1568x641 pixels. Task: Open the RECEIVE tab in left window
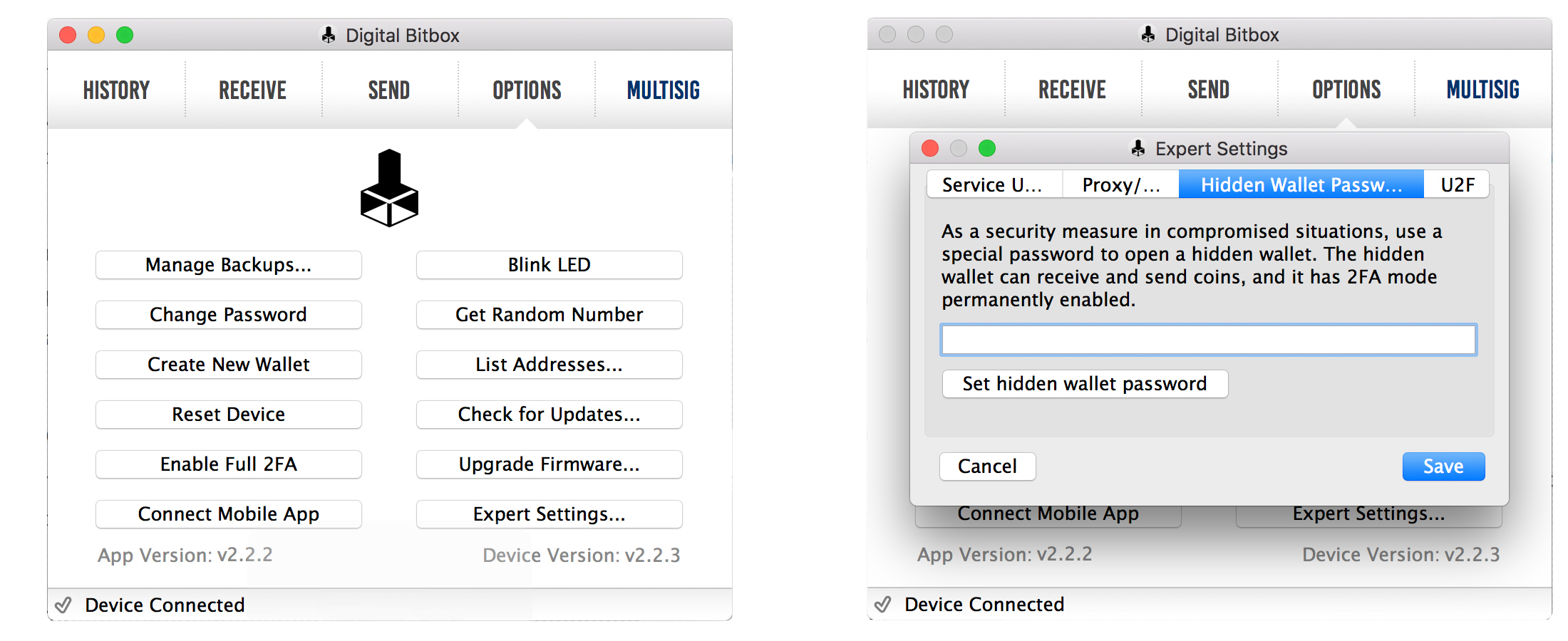click(252, 90)
